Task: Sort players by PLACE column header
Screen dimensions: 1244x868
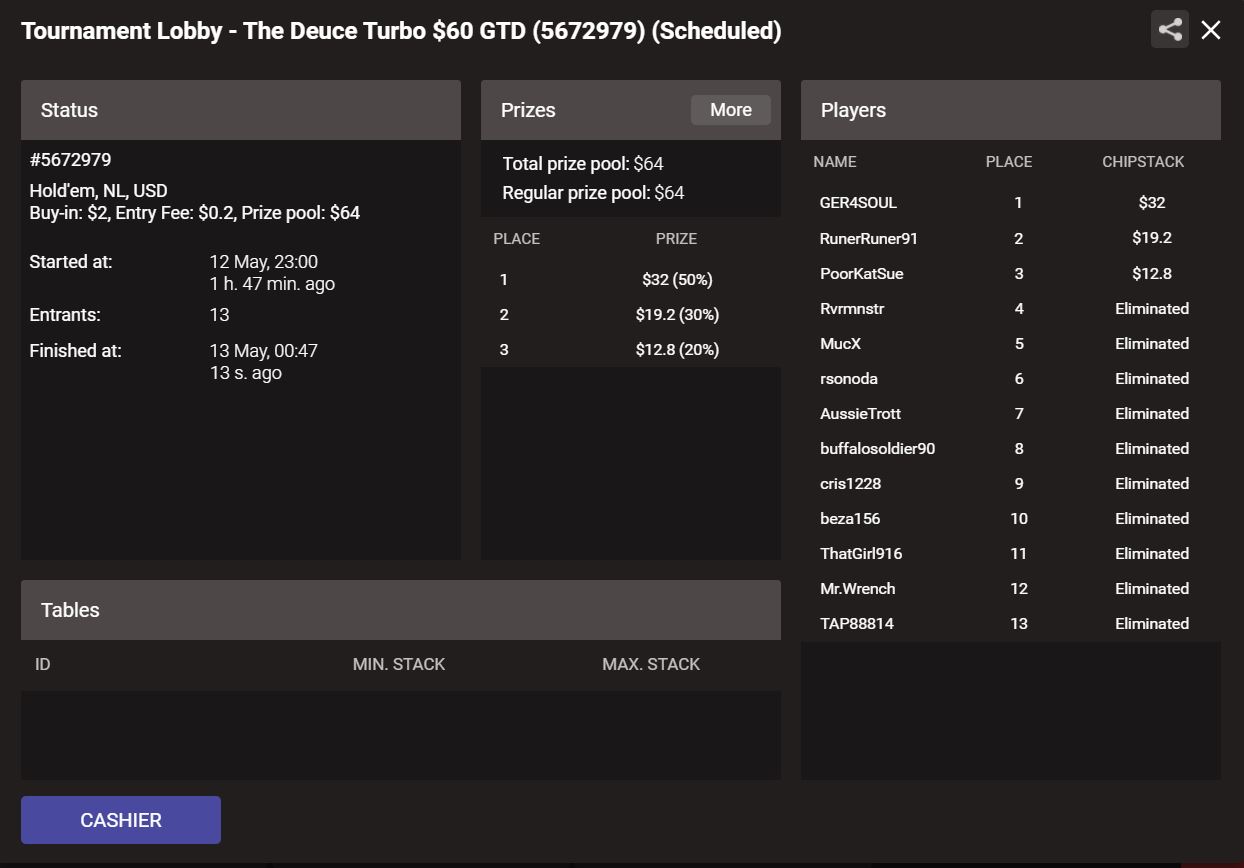Action: [1009, 162]
